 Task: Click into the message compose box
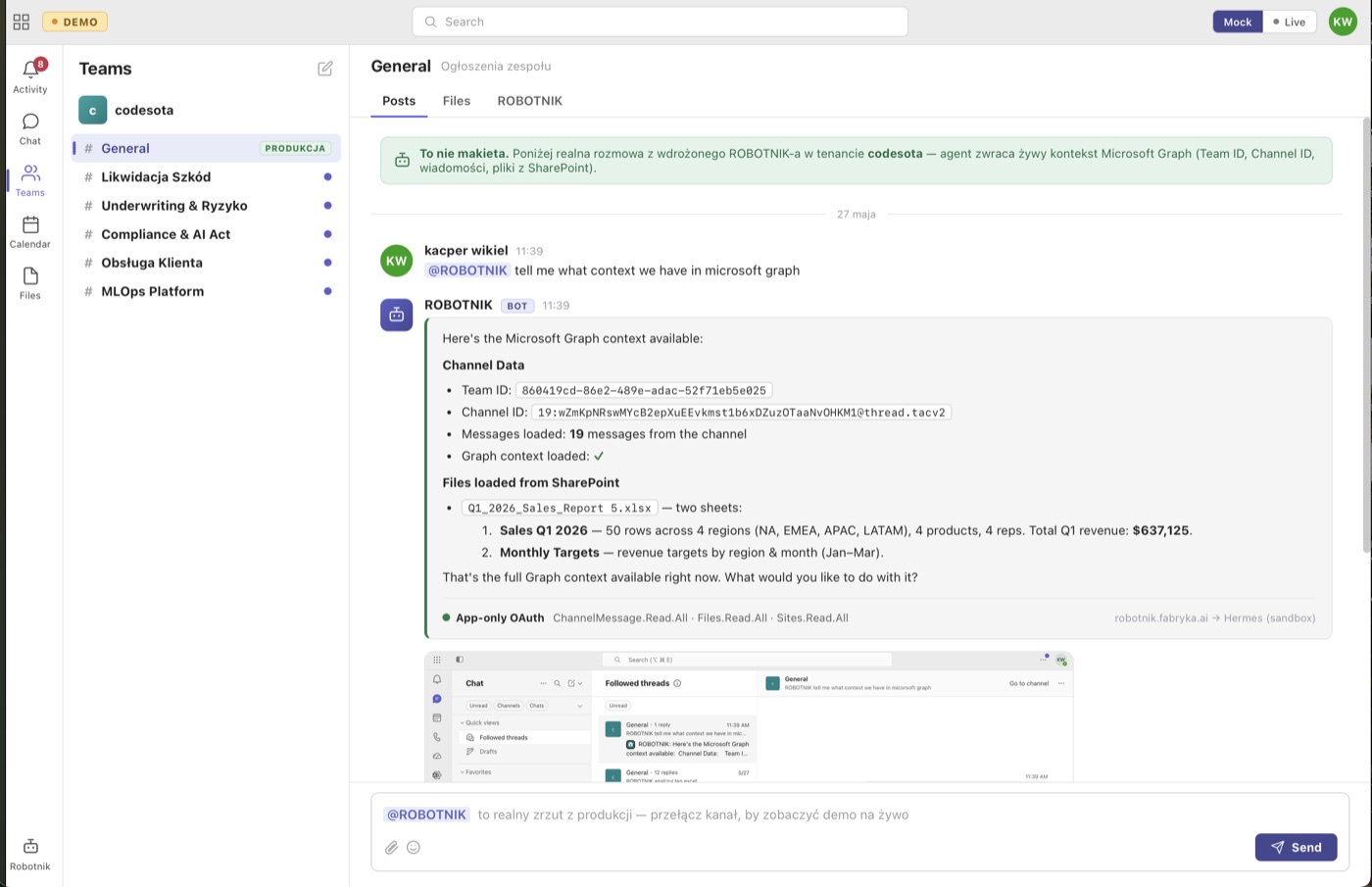tap(859, 814)
